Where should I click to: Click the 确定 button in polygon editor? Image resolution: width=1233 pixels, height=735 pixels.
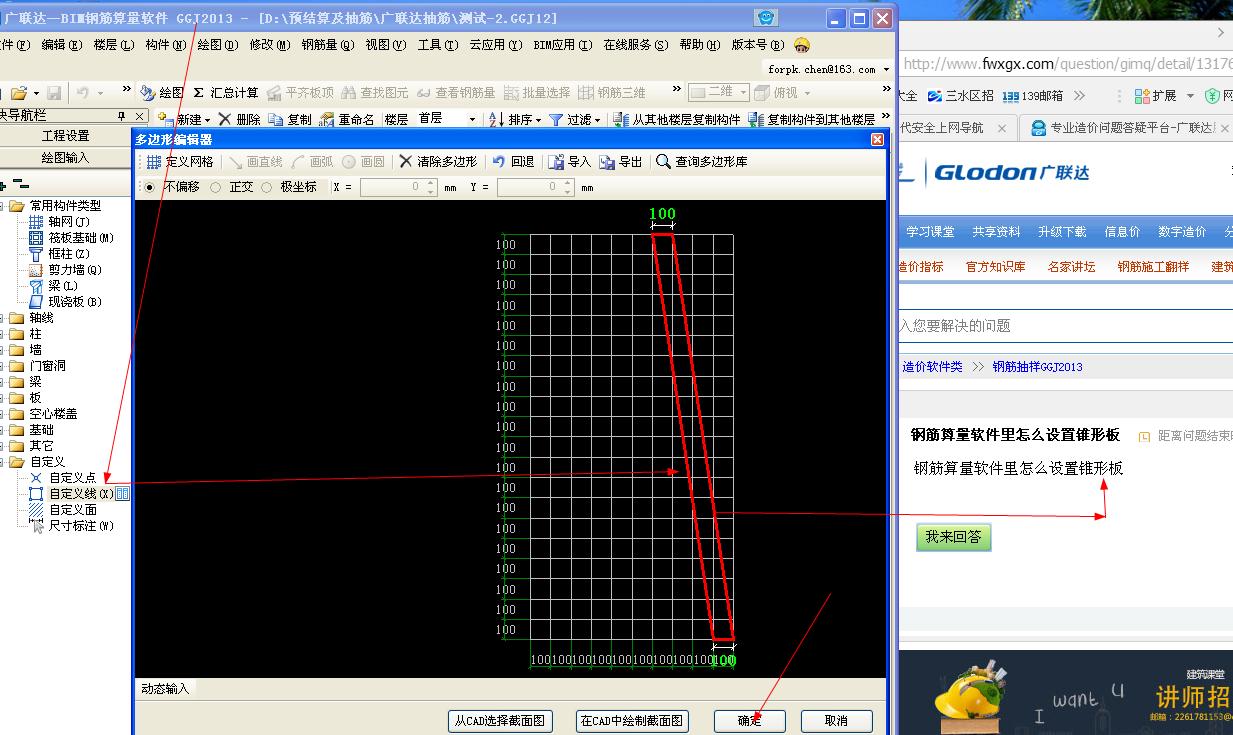(750, 721)
